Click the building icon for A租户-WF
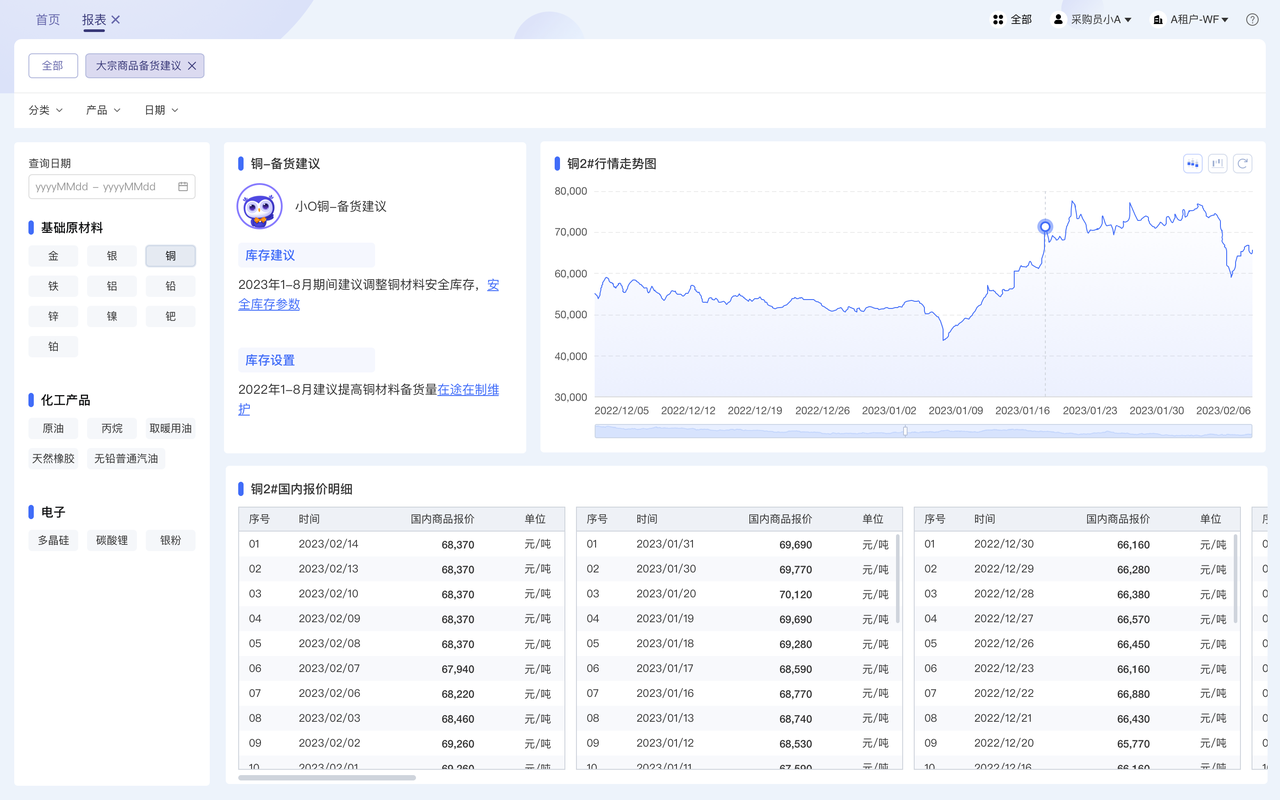The image size is (1280, 800). coord(1158,20)
